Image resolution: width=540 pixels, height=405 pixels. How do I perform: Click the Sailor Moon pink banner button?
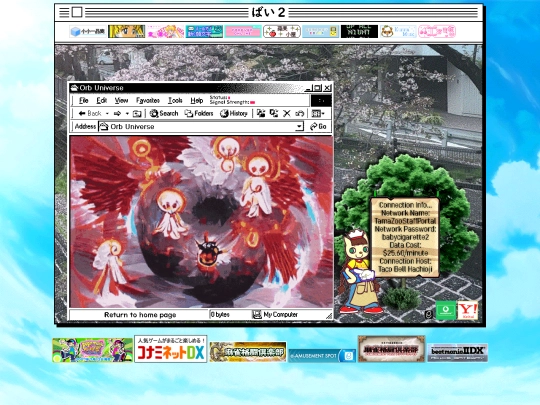(166, 31)
